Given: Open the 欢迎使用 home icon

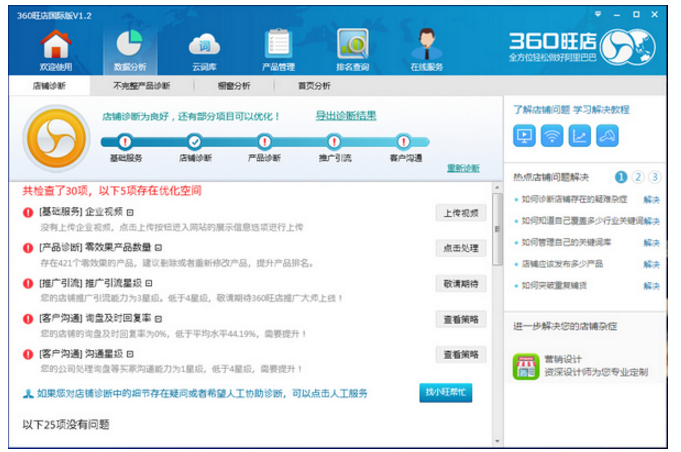Looking at the screenshot, I should pos(56,44).
